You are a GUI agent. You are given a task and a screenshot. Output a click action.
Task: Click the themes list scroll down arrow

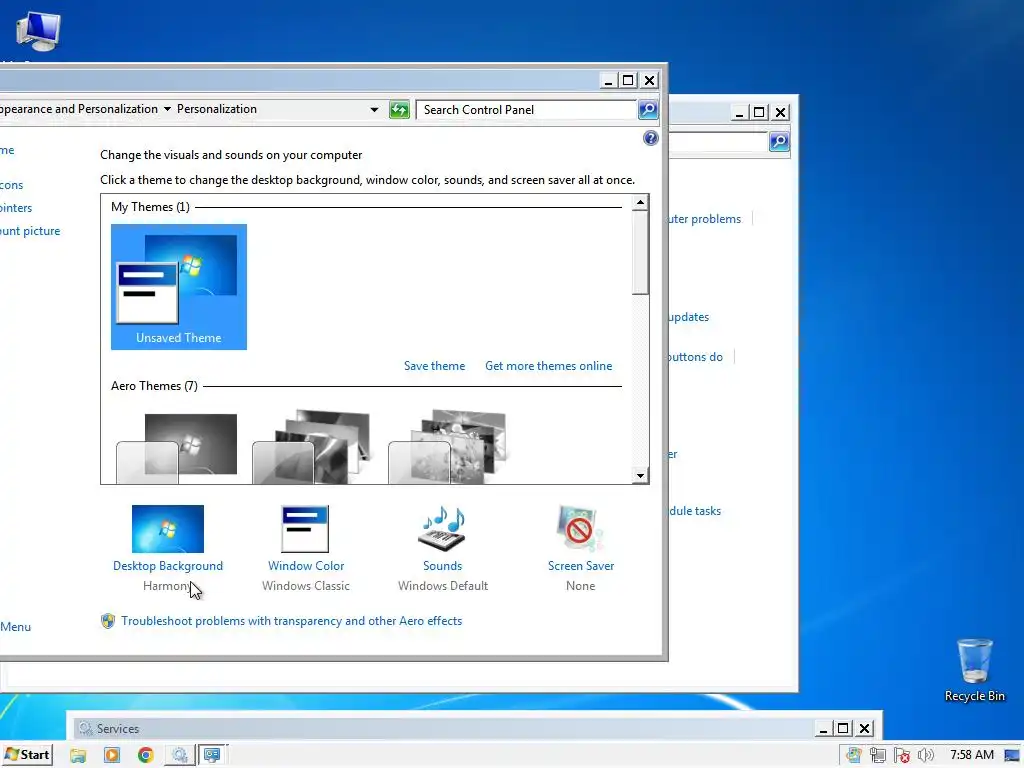(640, 475)
